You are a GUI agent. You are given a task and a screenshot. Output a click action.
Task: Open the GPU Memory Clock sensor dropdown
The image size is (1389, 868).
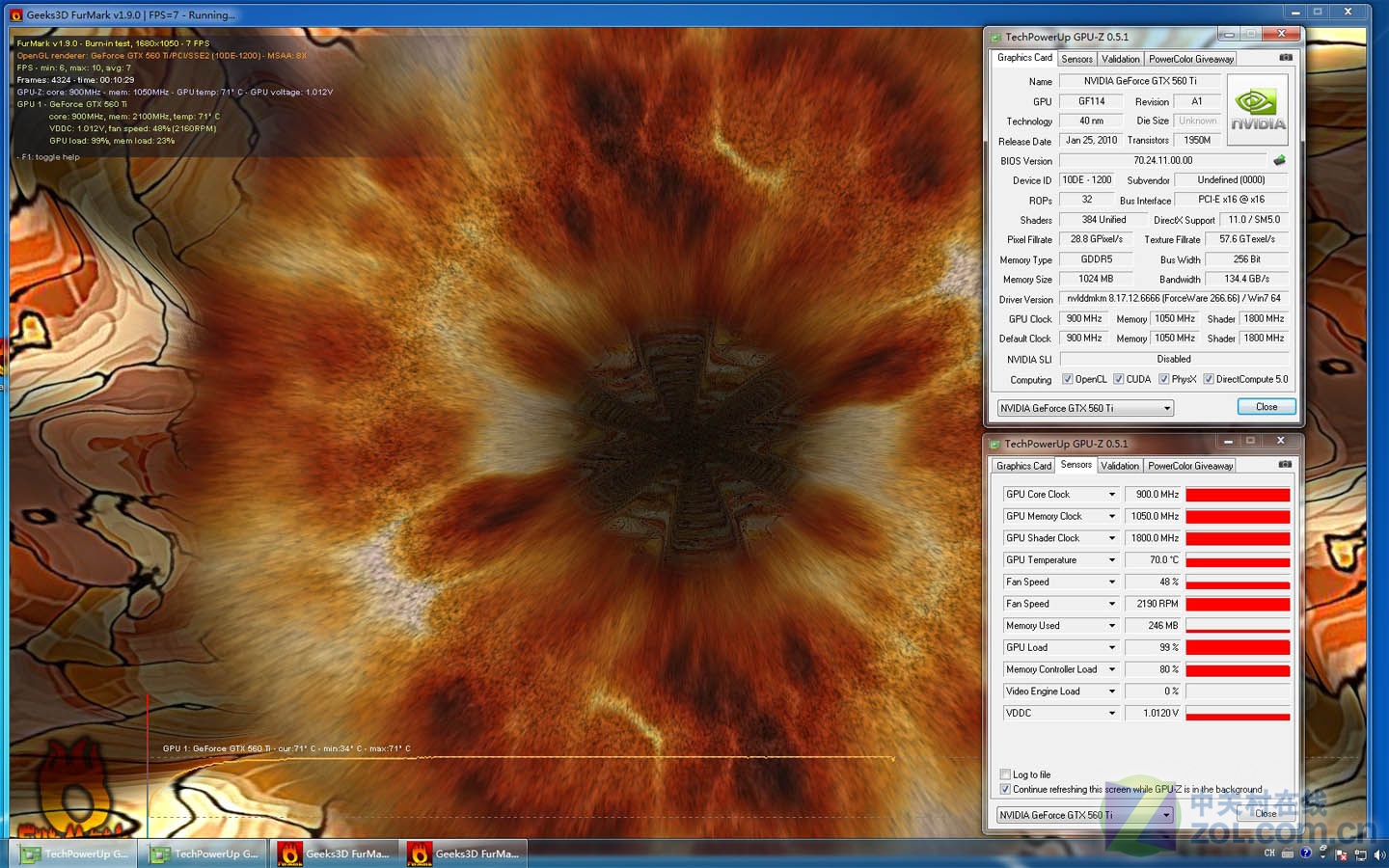point(1111,516)
